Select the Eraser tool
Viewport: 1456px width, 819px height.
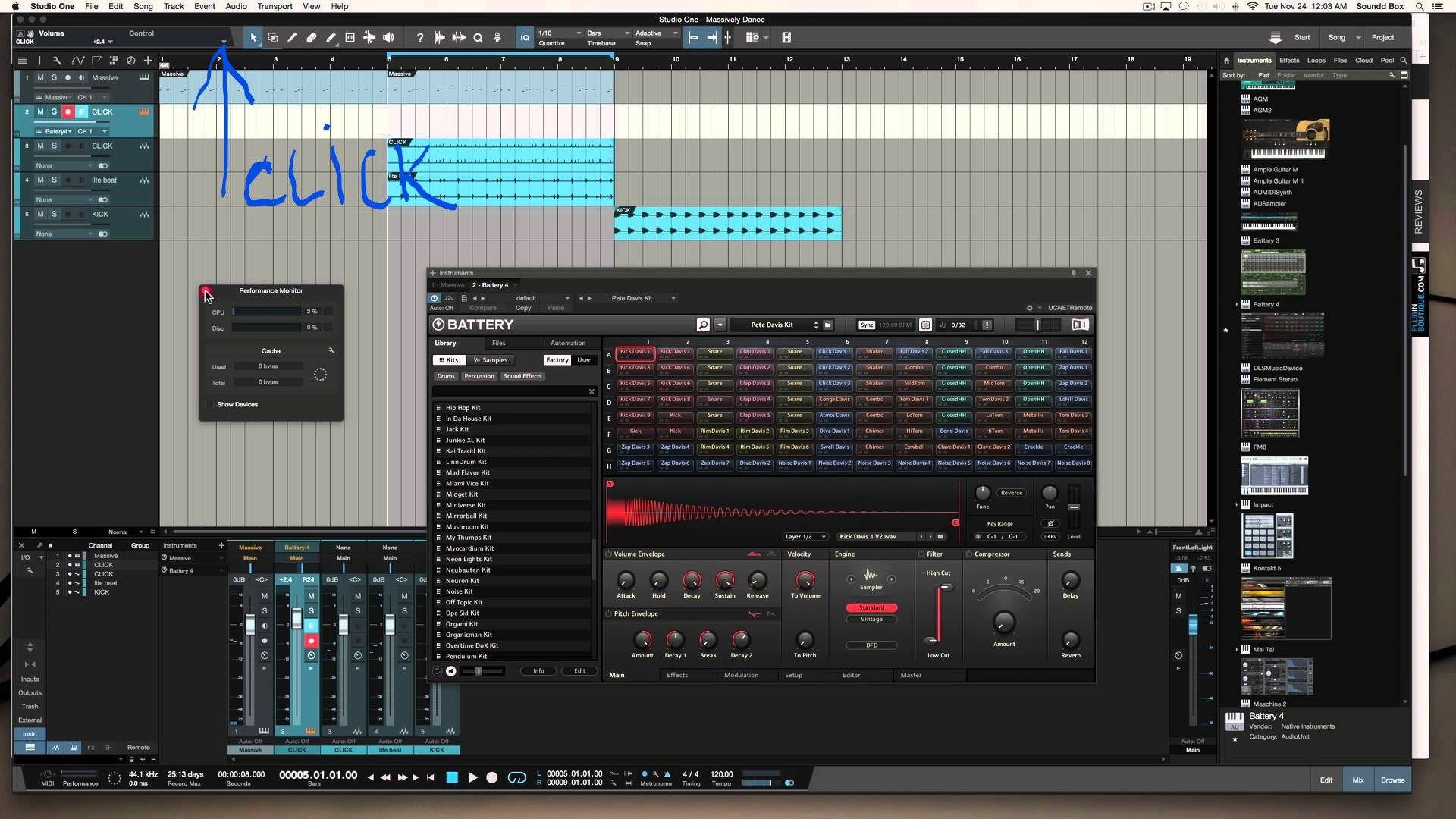311,37
